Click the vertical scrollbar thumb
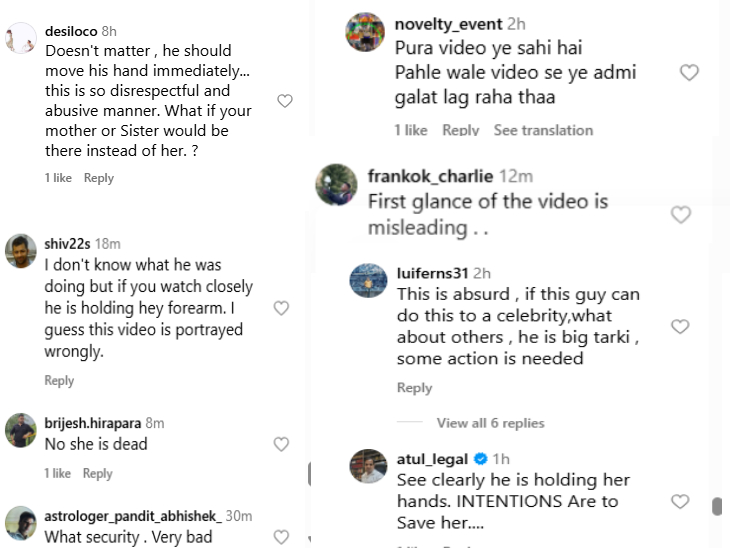Image resolution: width=730 pixels, height=548 pixels. pos(716,507)
